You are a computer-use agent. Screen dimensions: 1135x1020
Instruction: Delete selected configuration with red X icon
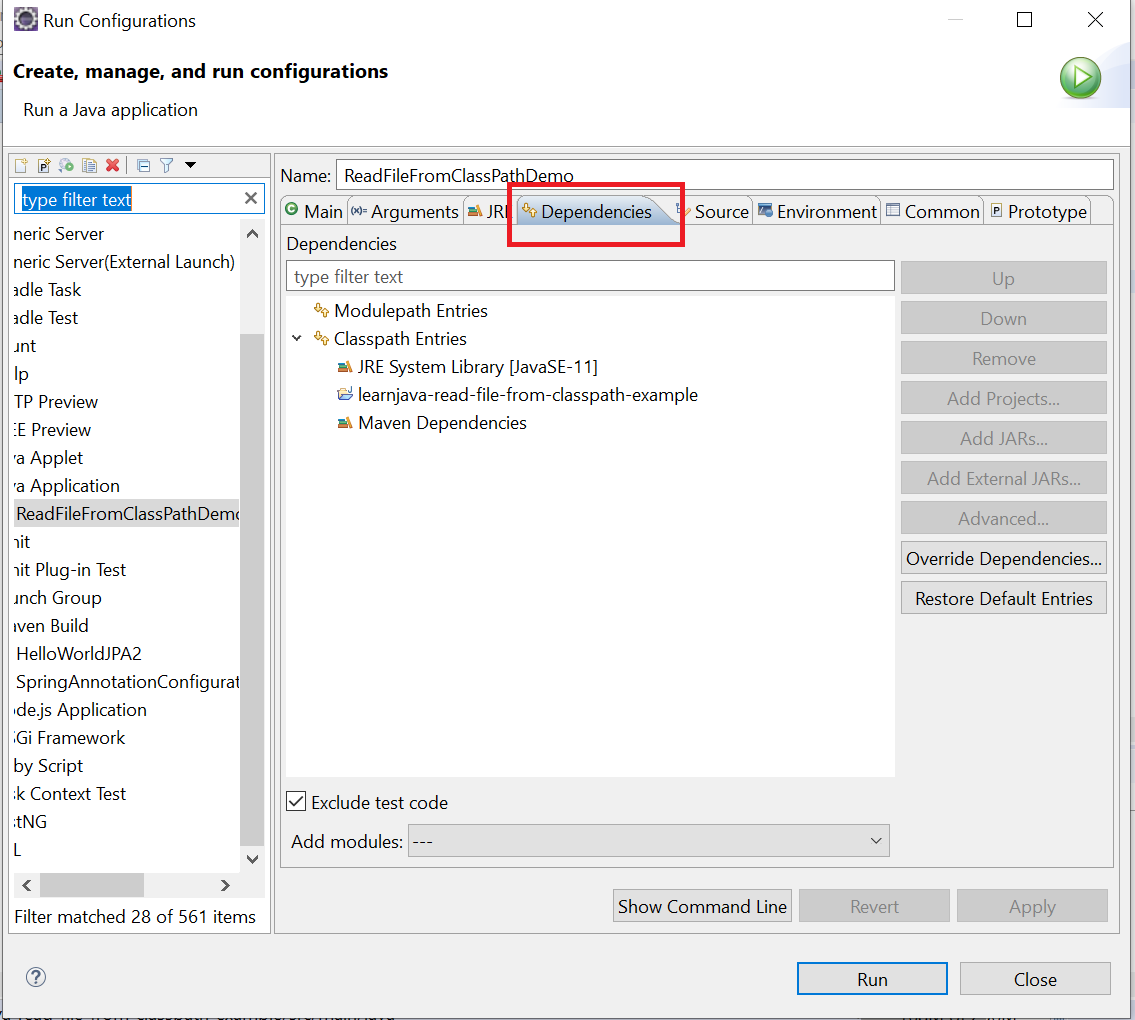tap(113, 166)
